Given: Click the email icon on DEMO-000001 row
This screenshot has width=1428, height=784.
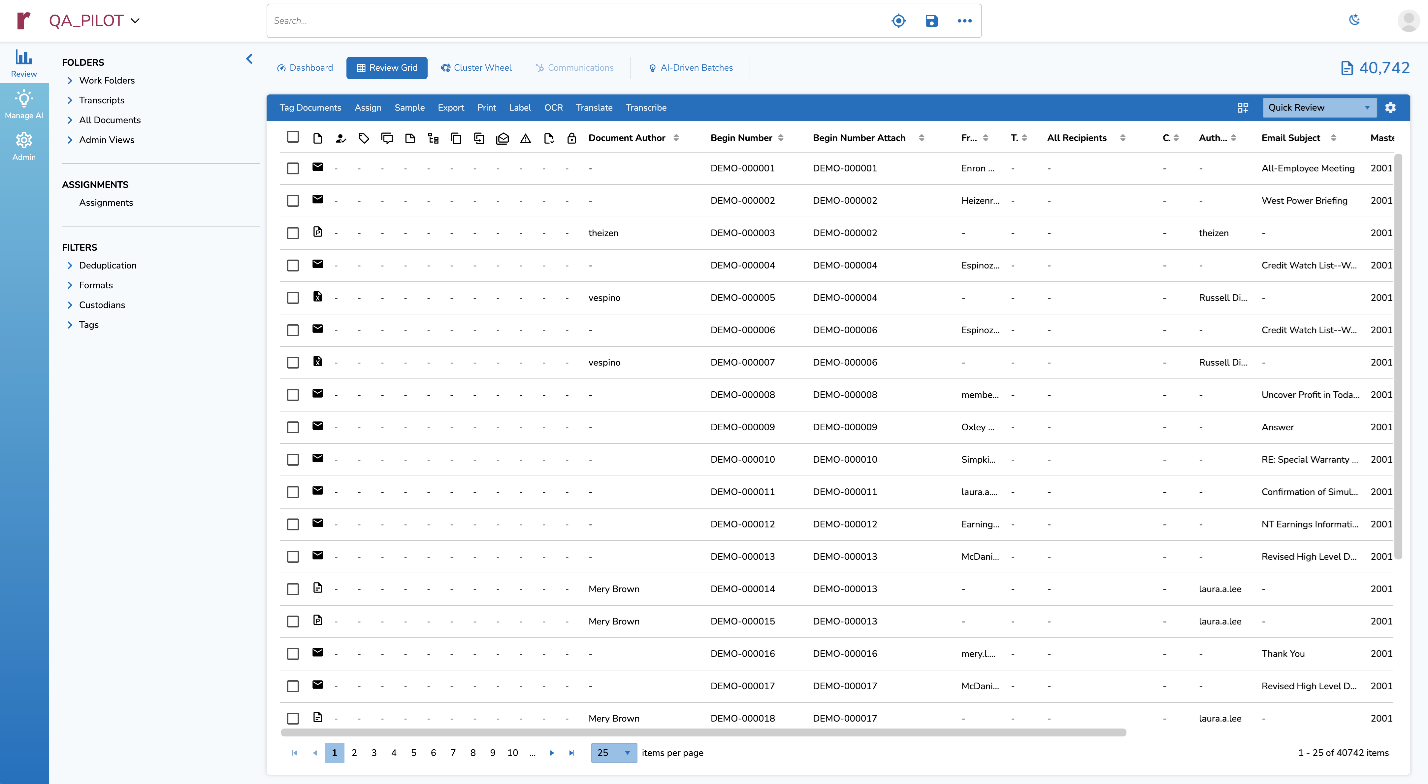Looking at the screenshot, I should [318, 167].
